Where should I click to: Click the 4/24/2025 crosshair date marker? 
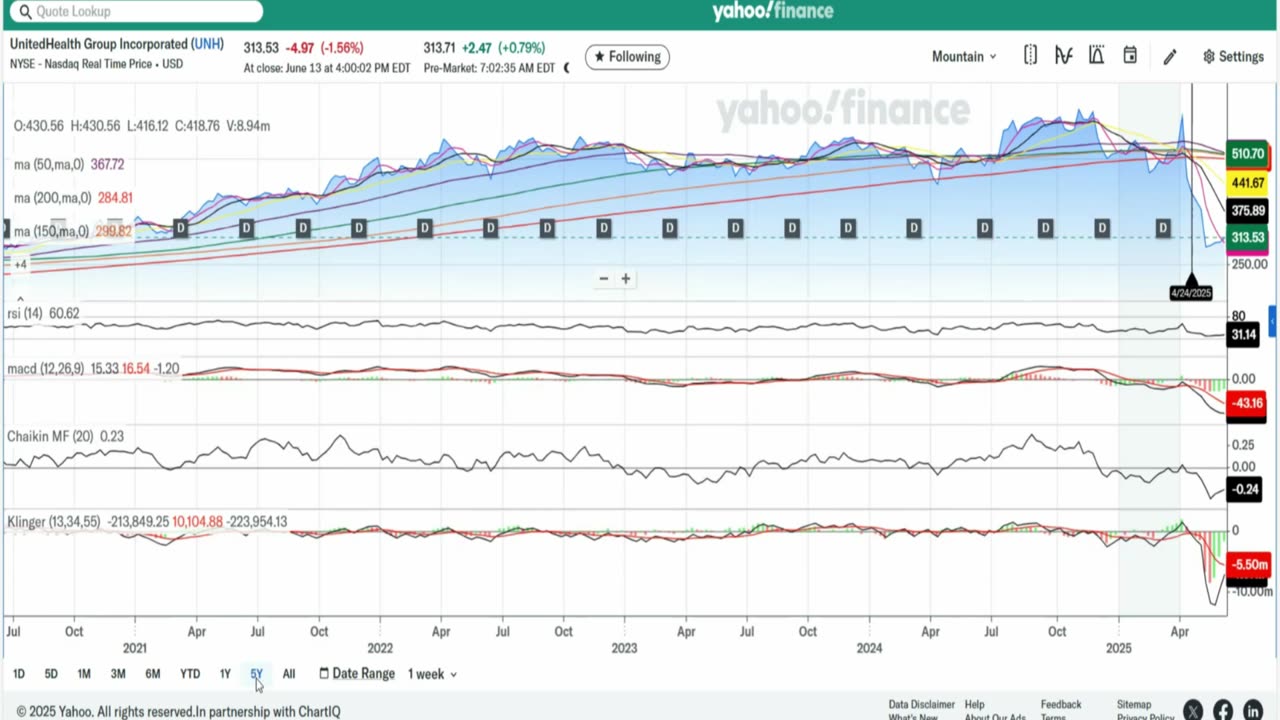1191,293
